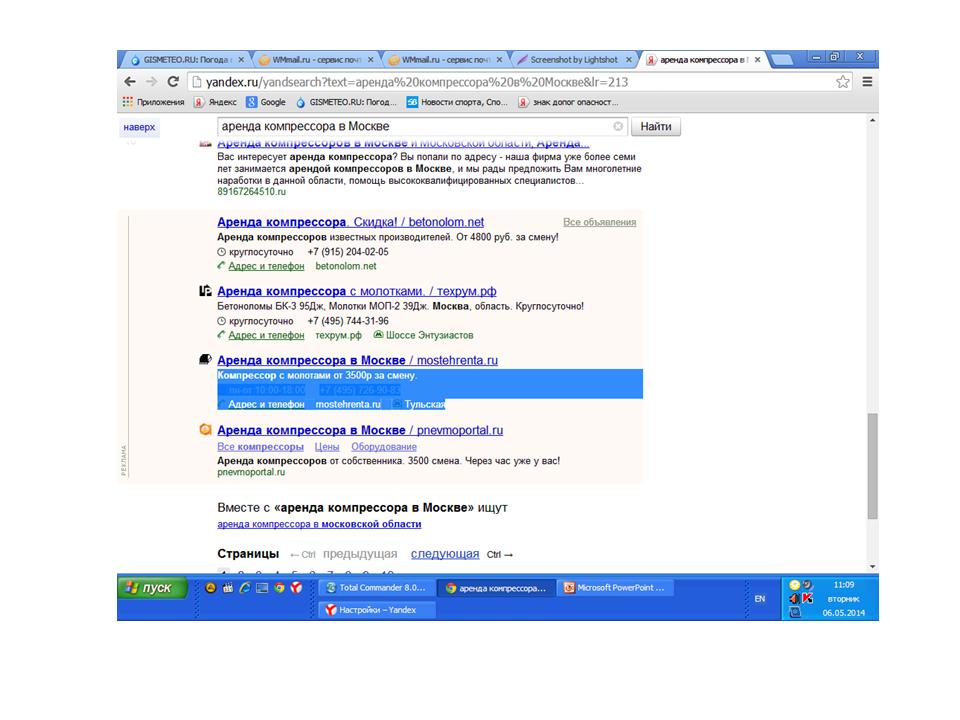Clear the Yandex search field with the X icon
Screen dimensions: 960x720
click(x=618, y=126)
